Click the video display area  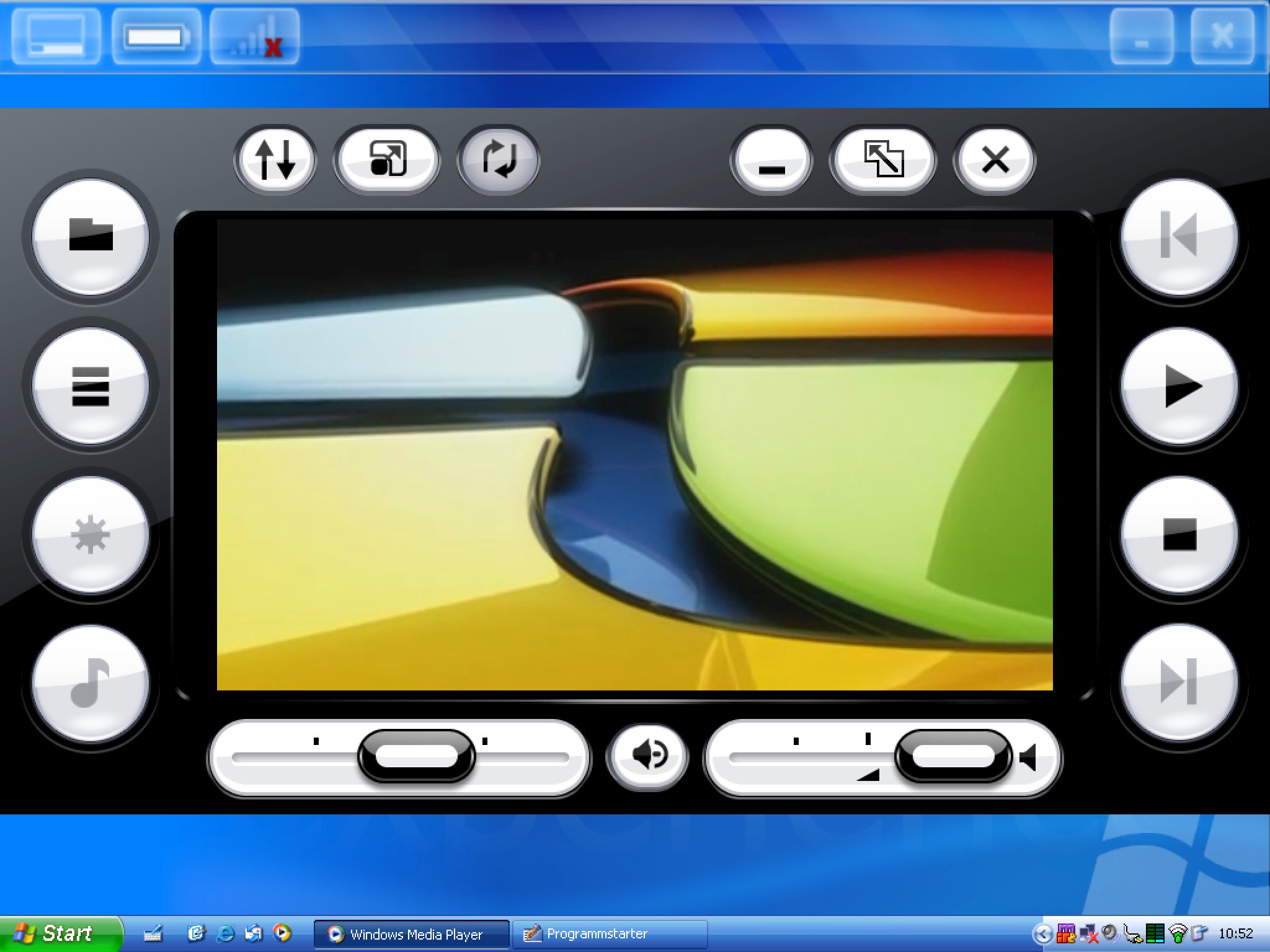coord(634,454)
